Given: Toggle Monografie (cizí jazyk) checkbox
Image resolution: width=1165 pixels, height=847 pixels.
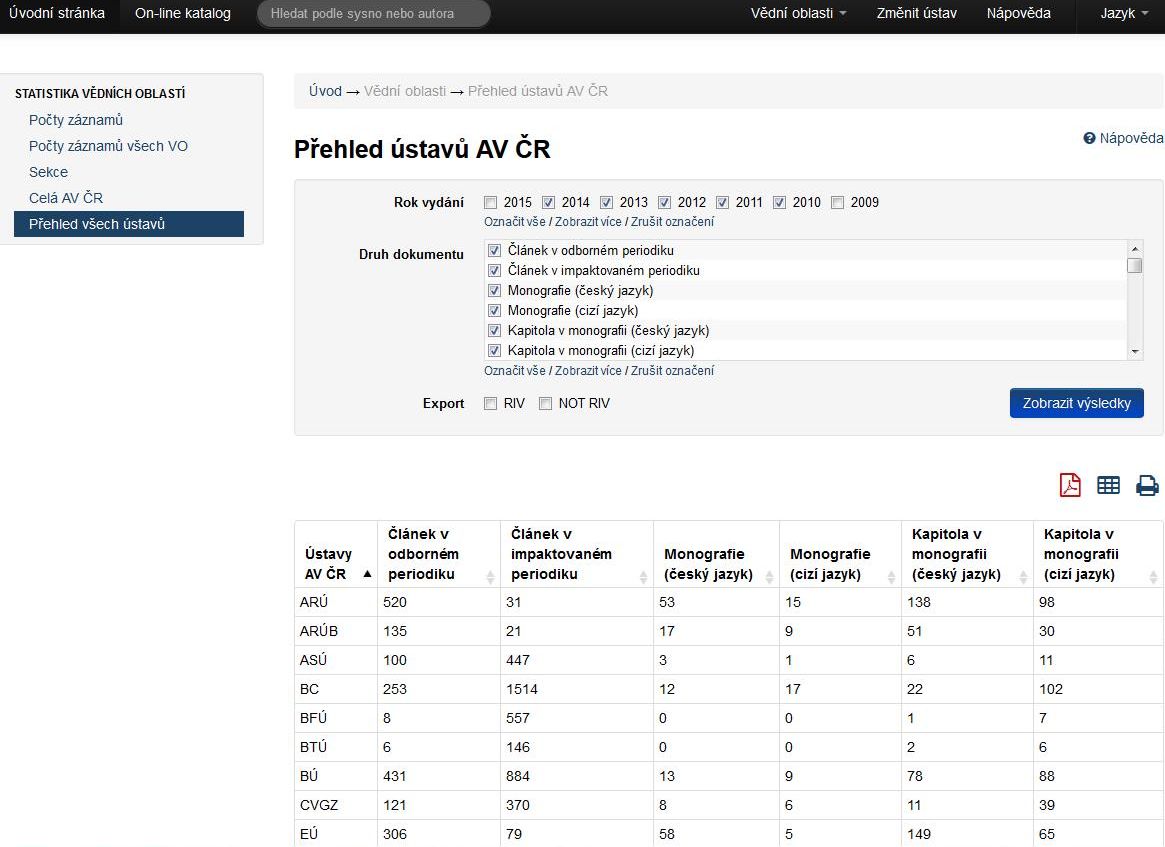Looking at the screenshot, I should [494, 311].
